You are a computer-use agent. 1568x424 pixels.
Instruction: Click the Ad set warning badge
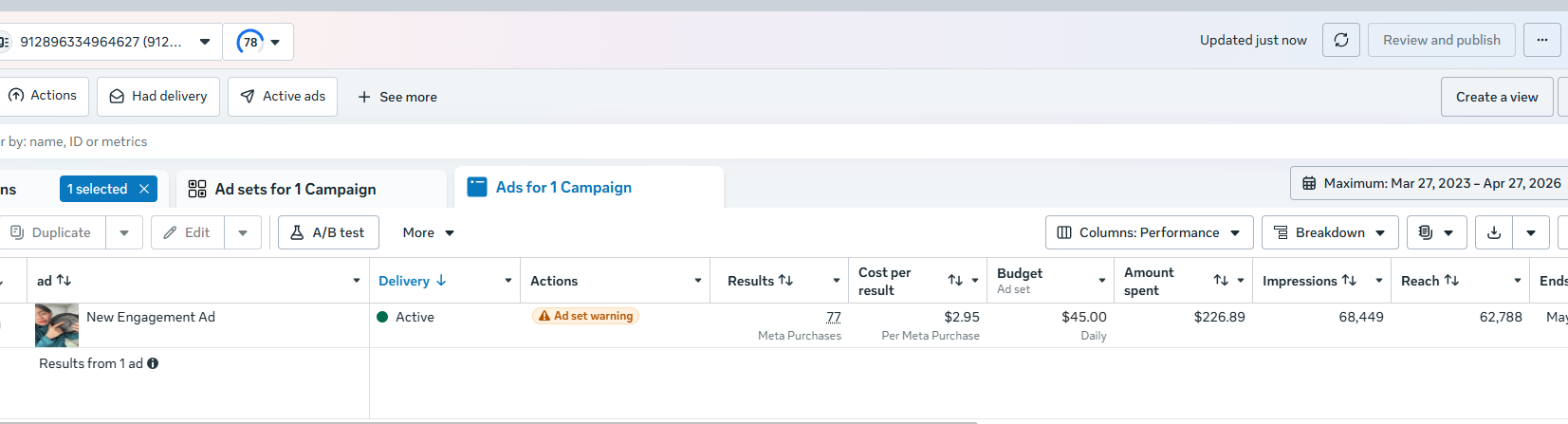tap(586, 316)
